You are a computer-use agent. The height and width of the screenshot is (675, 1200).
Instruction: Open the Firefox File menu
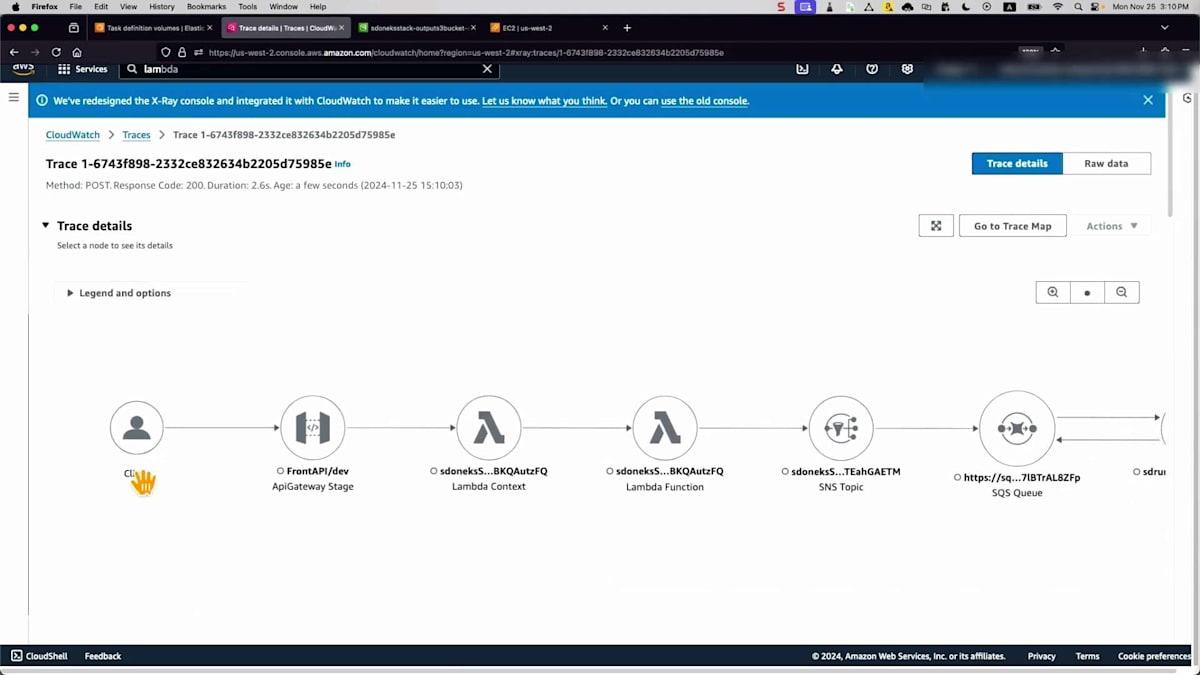pyautogui.click(x=76, y=6)
